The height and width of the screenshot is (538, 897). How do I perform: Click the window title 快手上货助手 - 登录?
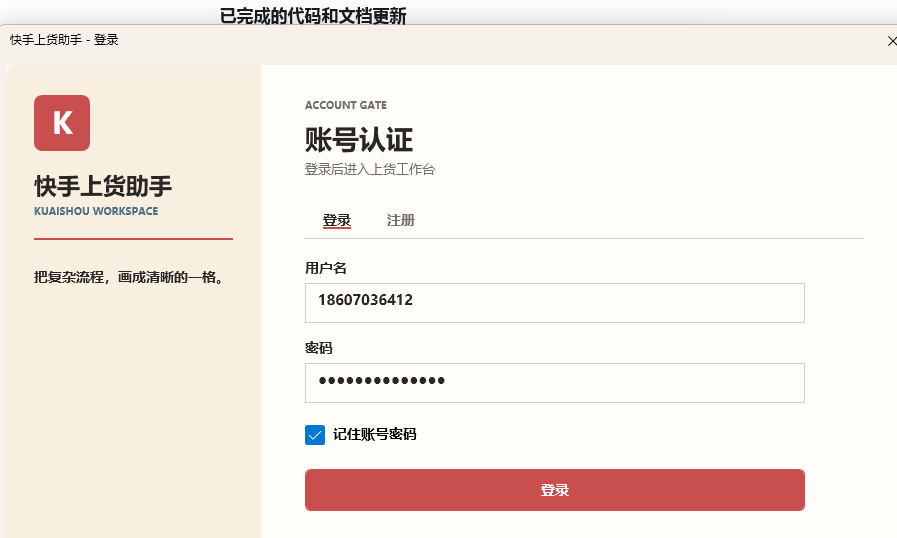click(64, 40)
